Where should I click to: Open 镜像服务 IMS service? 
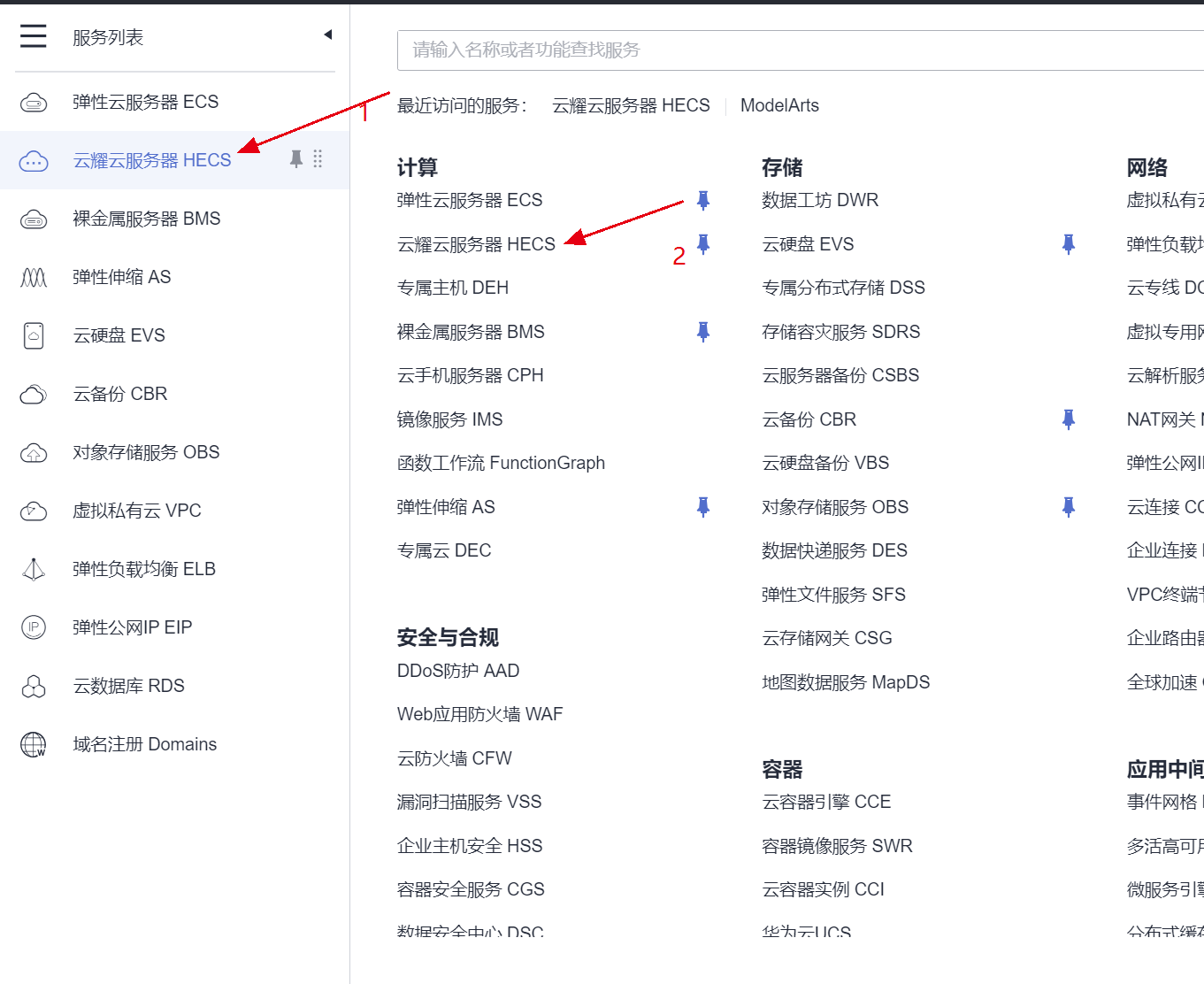pos(449,419)
